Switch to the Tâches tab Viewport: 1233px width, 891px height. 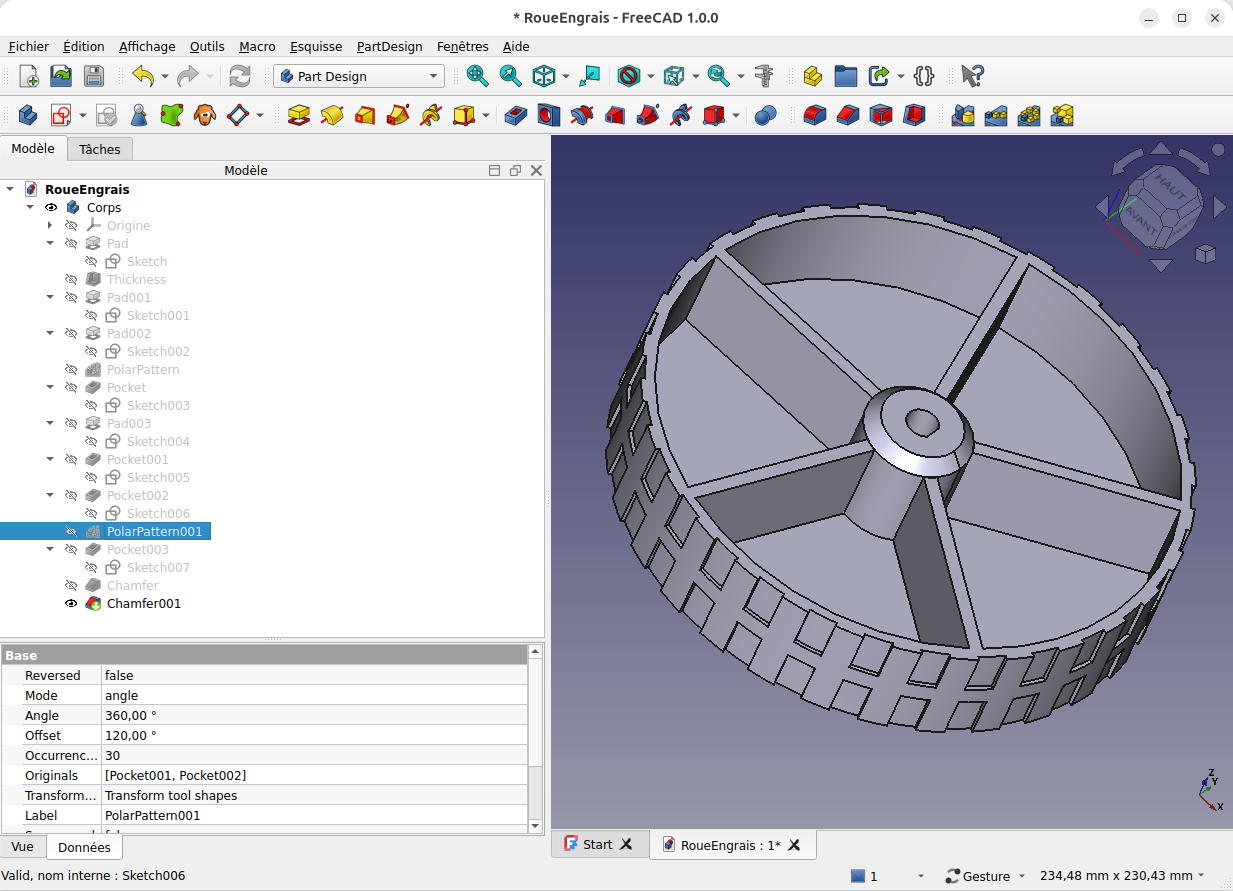(100, 149)
